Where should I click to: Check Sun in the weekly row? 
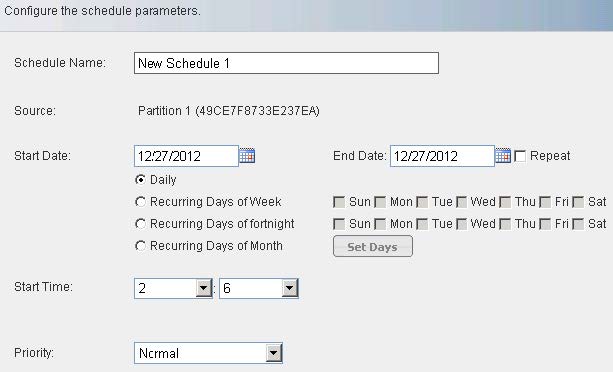(339, 202)
